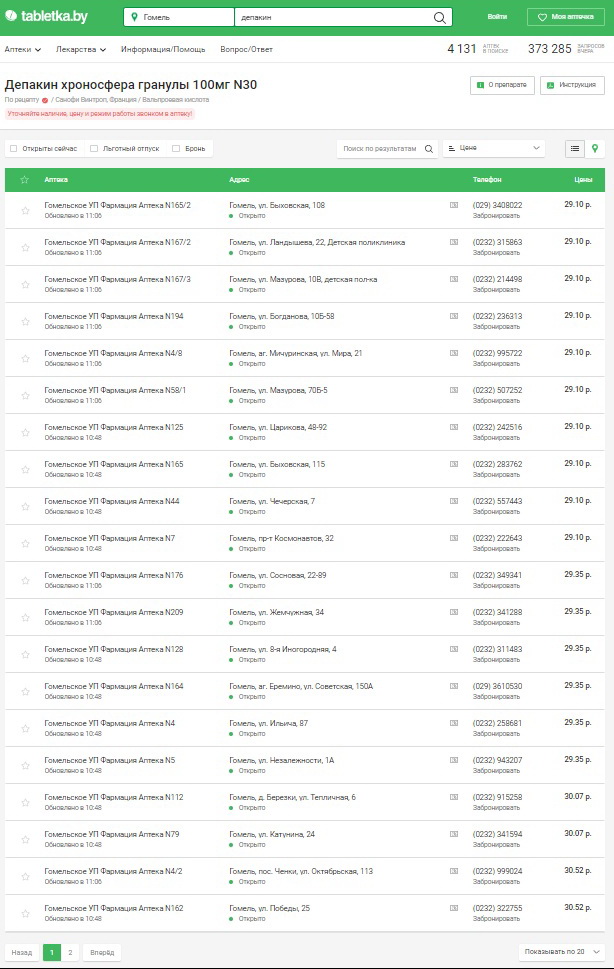Click phone number (0232) 258681
Image resolution: width=614 pixels, height=969 pixels.
(x=497, y=723)
